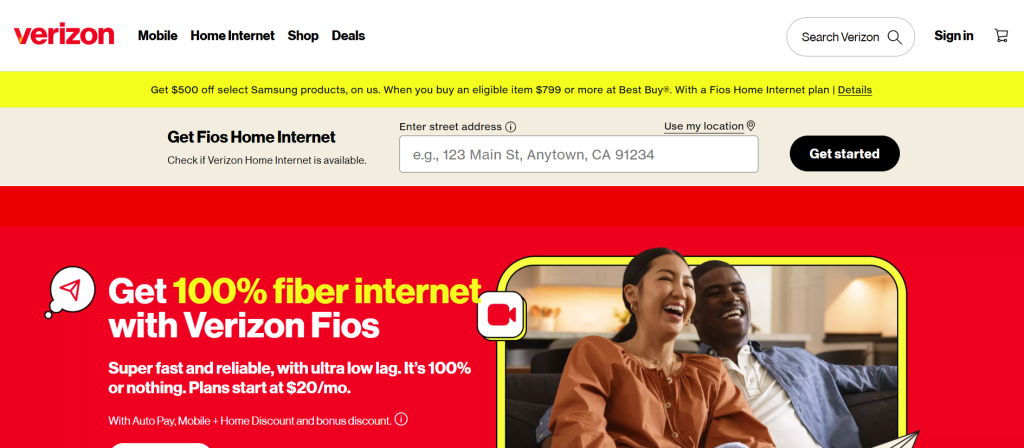Screen dimensions: 1024x448
Task: Open the Deals menu
Action: (x=348, y=36)
